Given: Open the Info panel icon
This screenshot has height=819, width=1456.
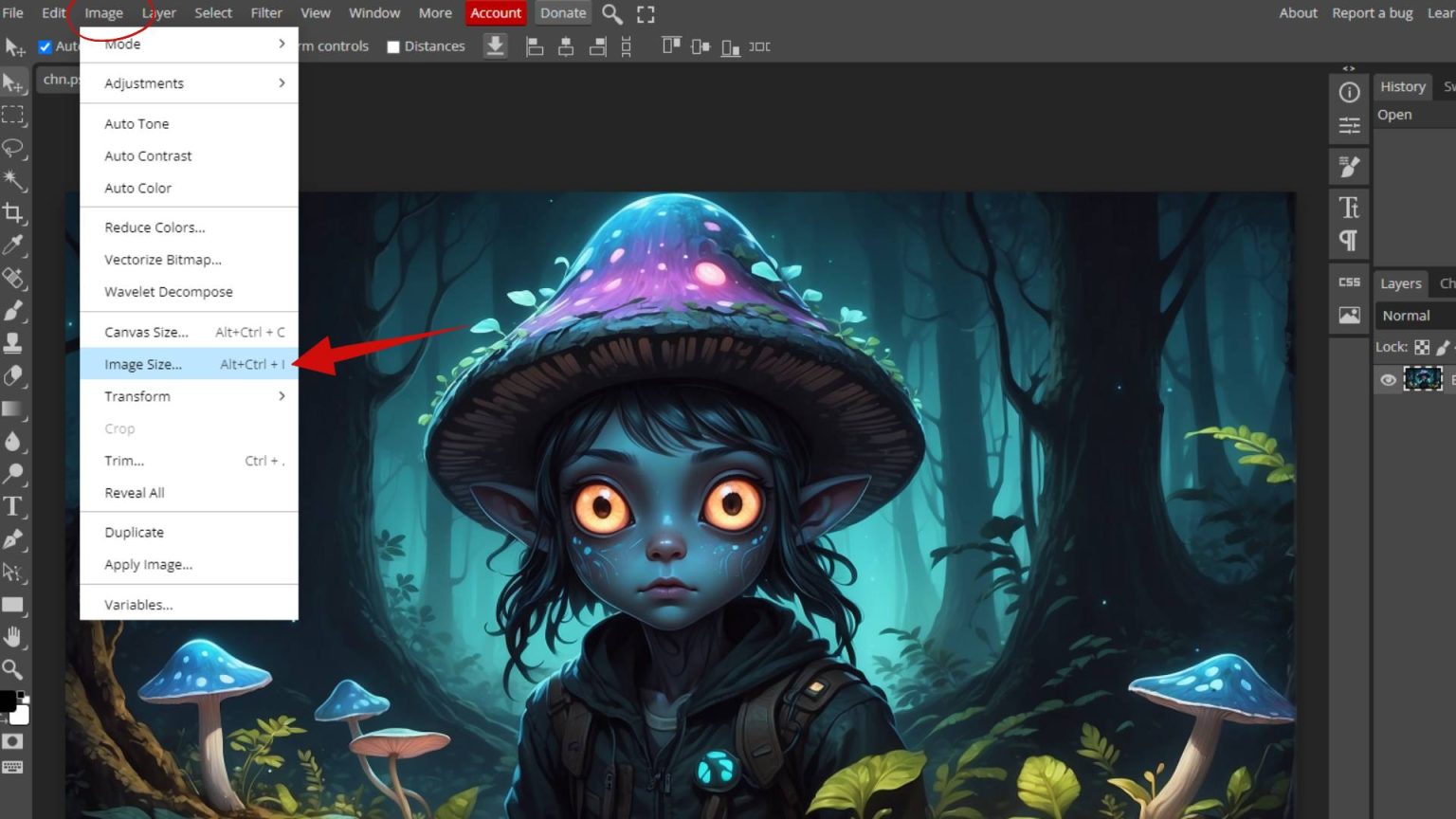Looking at the screenshot, I should (1349, 92).
